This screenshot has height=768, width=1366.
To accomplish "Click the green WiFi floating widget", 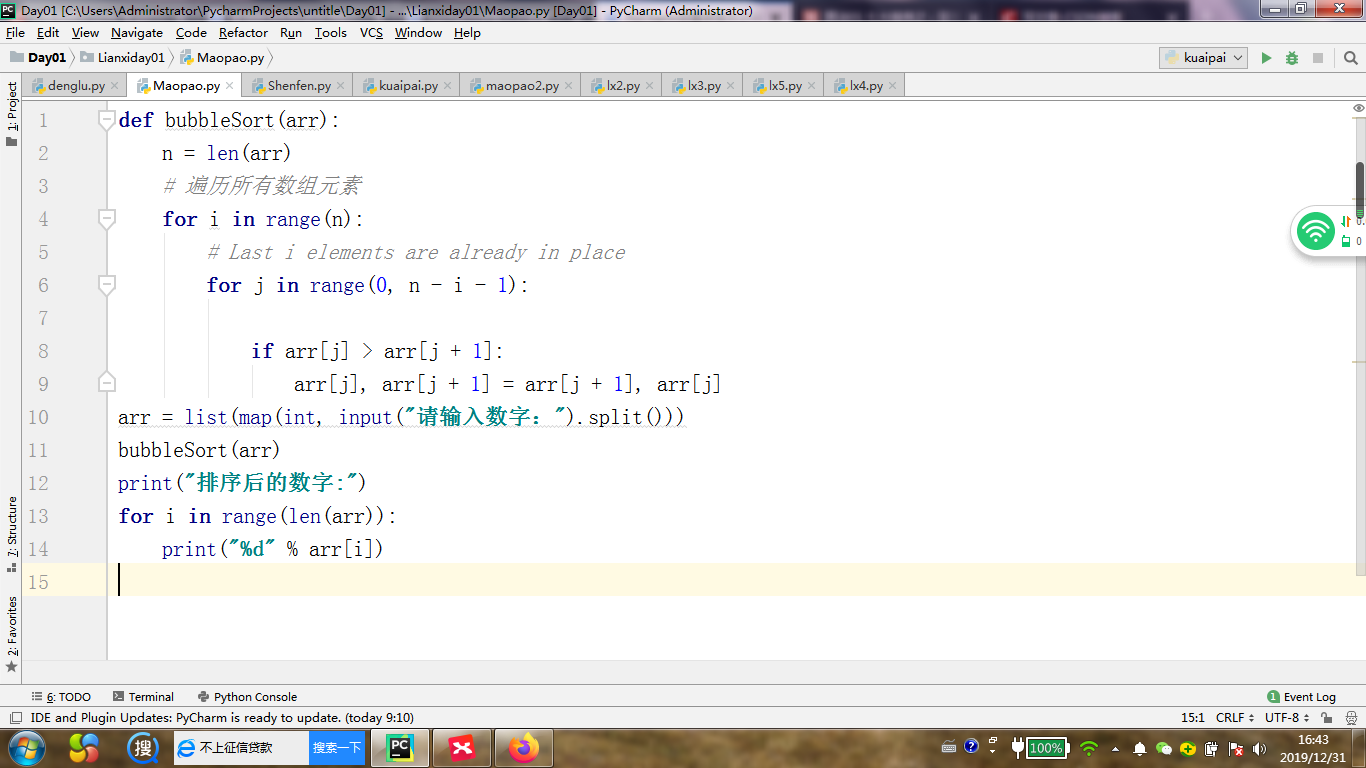I will 1316,232.
